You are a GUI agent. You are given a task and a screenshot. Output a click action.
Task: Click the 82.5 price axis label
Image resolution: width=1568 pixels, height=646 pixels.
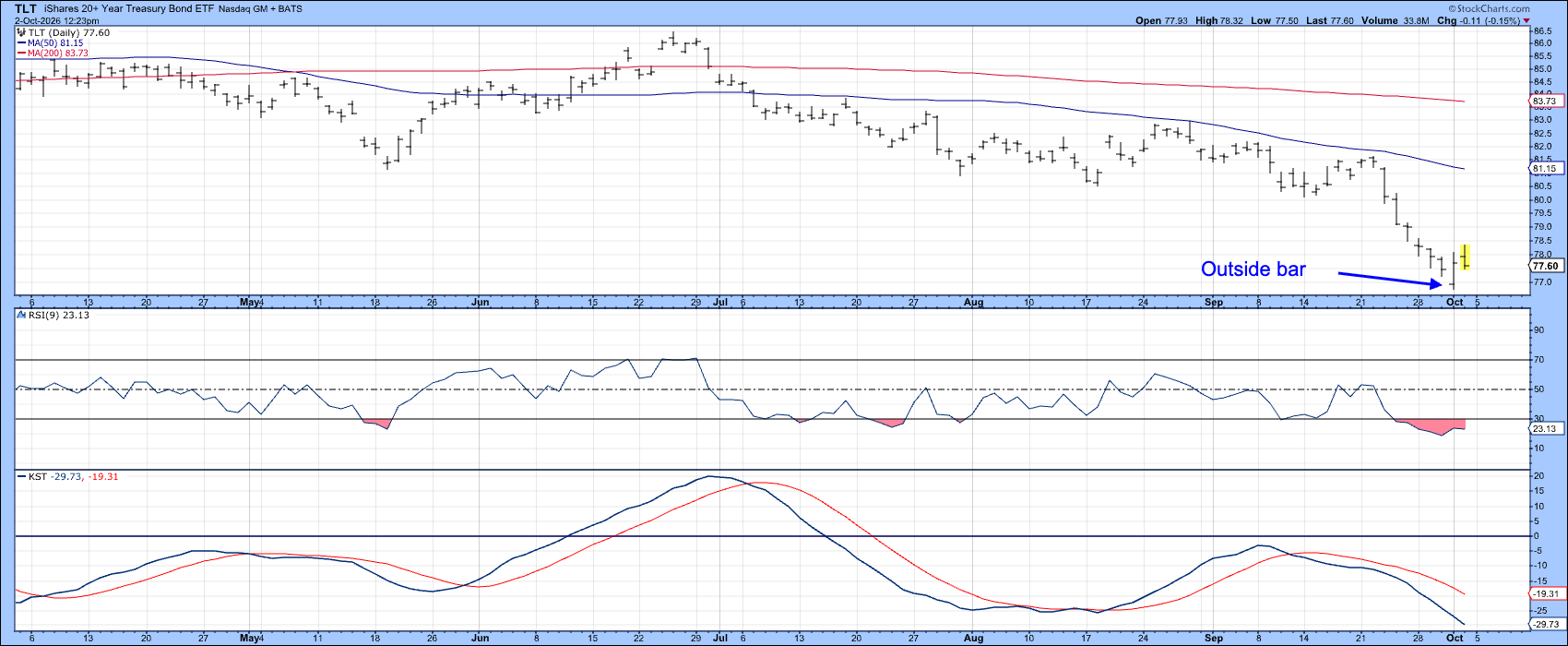[1543, 134]
